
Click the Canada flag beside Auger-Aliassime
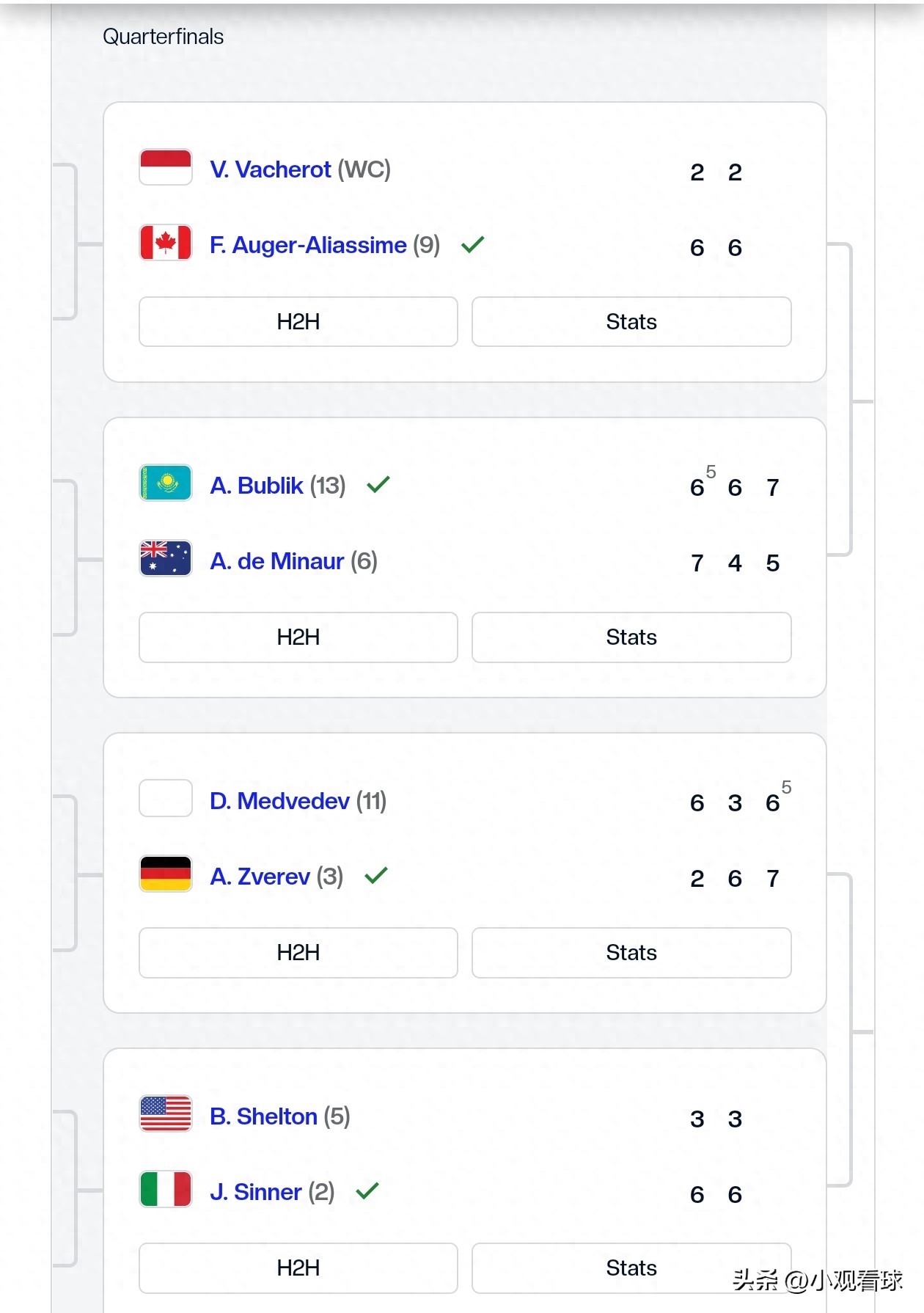pos(166,243)
